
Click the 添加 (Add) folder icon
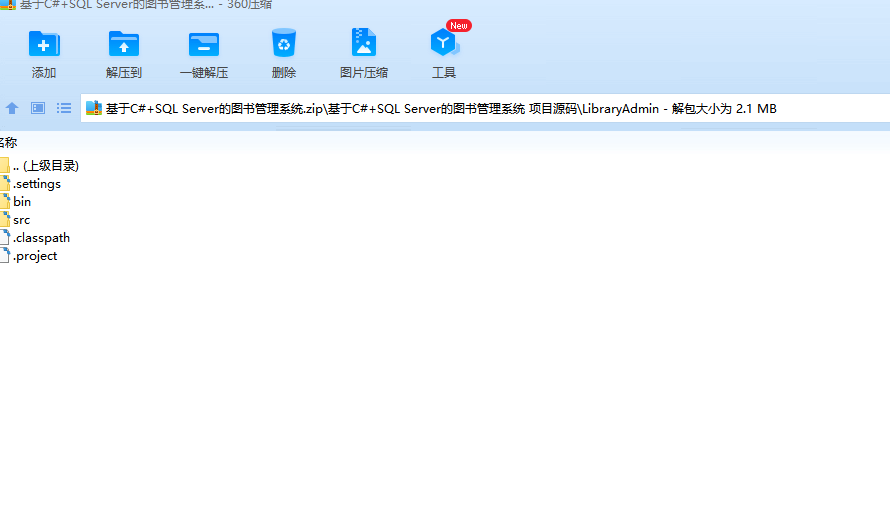(44, 44)
